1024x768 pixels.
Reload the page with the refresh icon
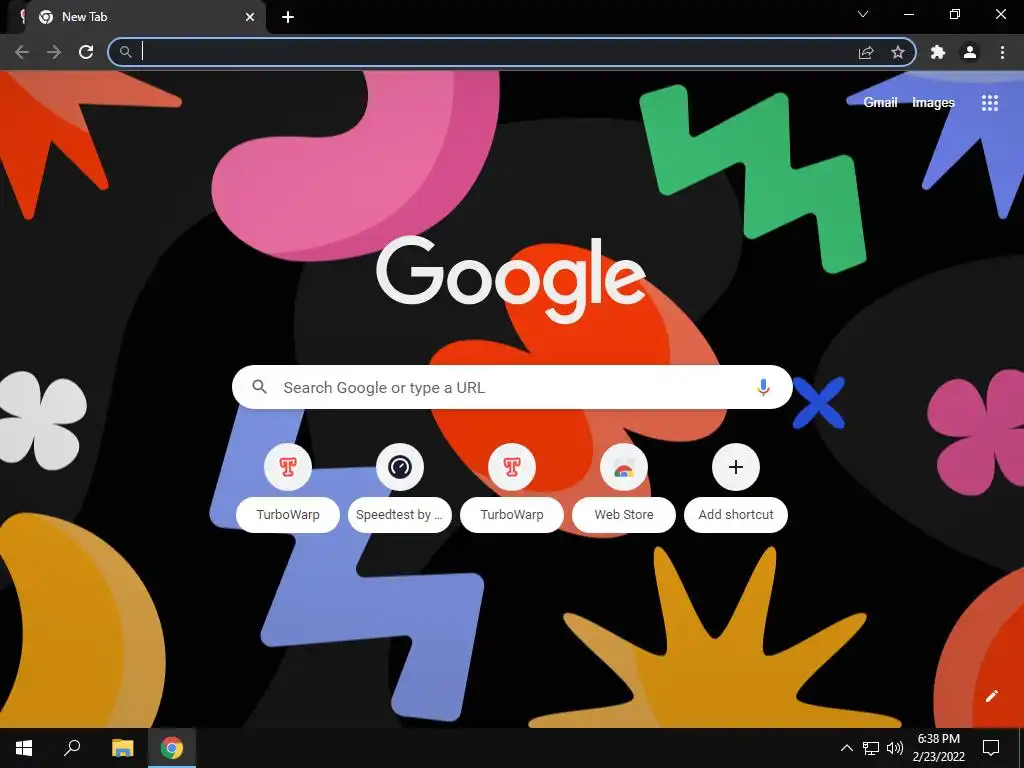[86, 52]
